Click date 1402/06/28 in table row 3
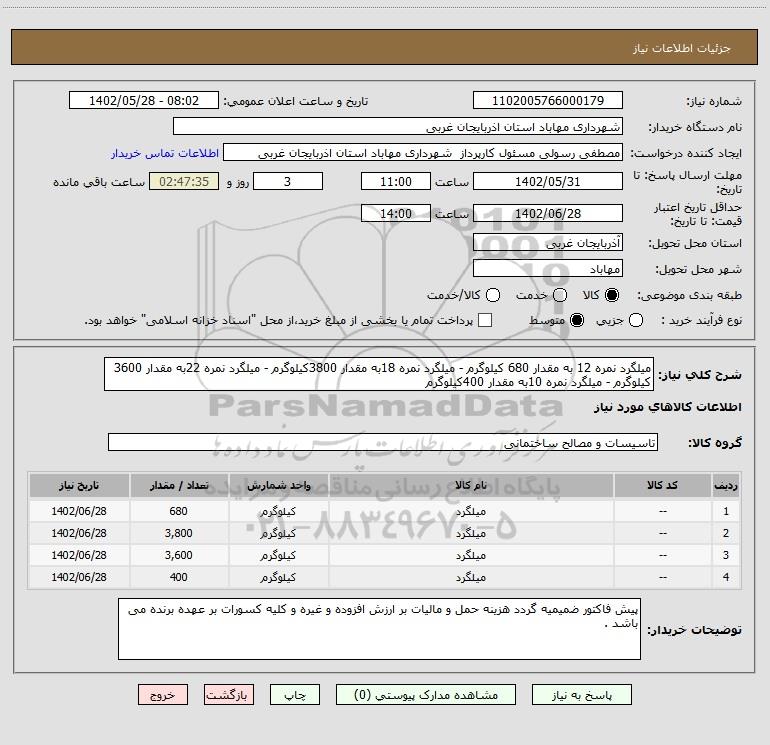The height and width of the screenshot is (745, 770). click(79, 555)
